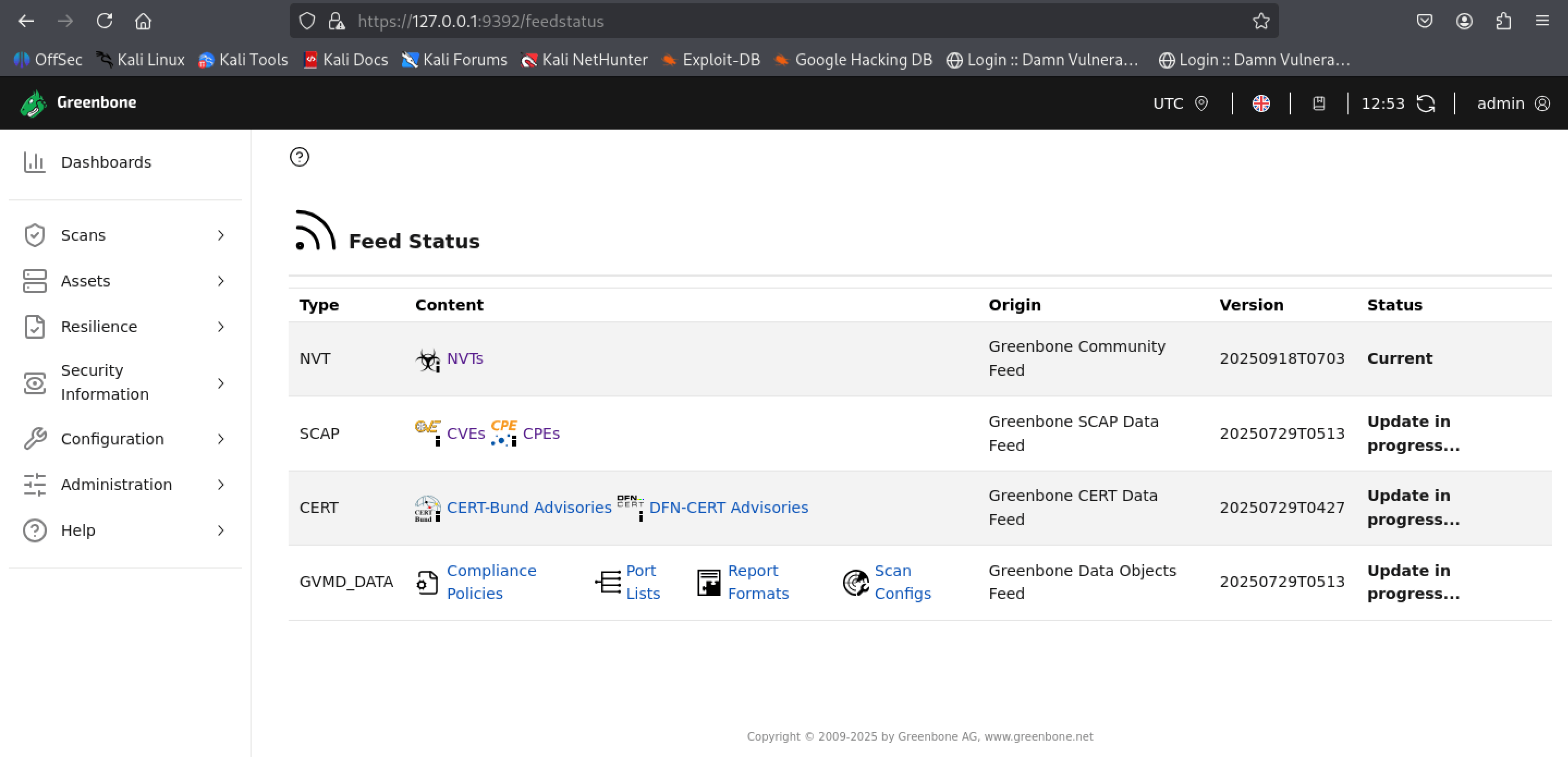
Task: Click the Compliance Policies icon
Action: [428, 582]
